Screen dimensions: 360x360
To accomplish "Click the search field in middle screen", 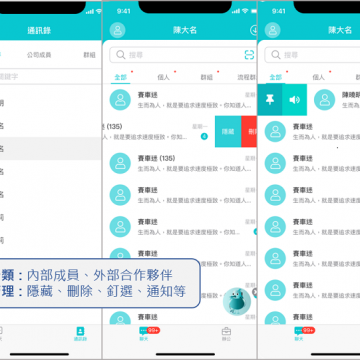I will 183,55.
